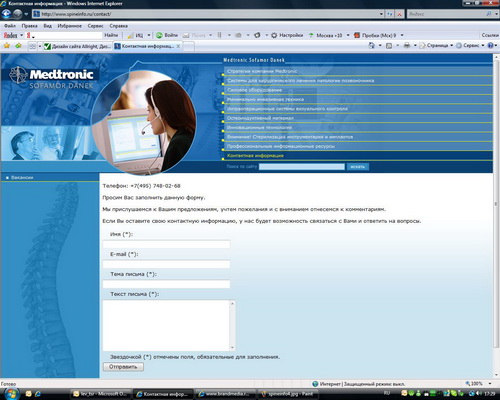Image resolution: width=500 pixels, height=400 pixels.
Task: Click the Refresh button next to the address bar
Action: pyautogui.click(x=390, y=14)
